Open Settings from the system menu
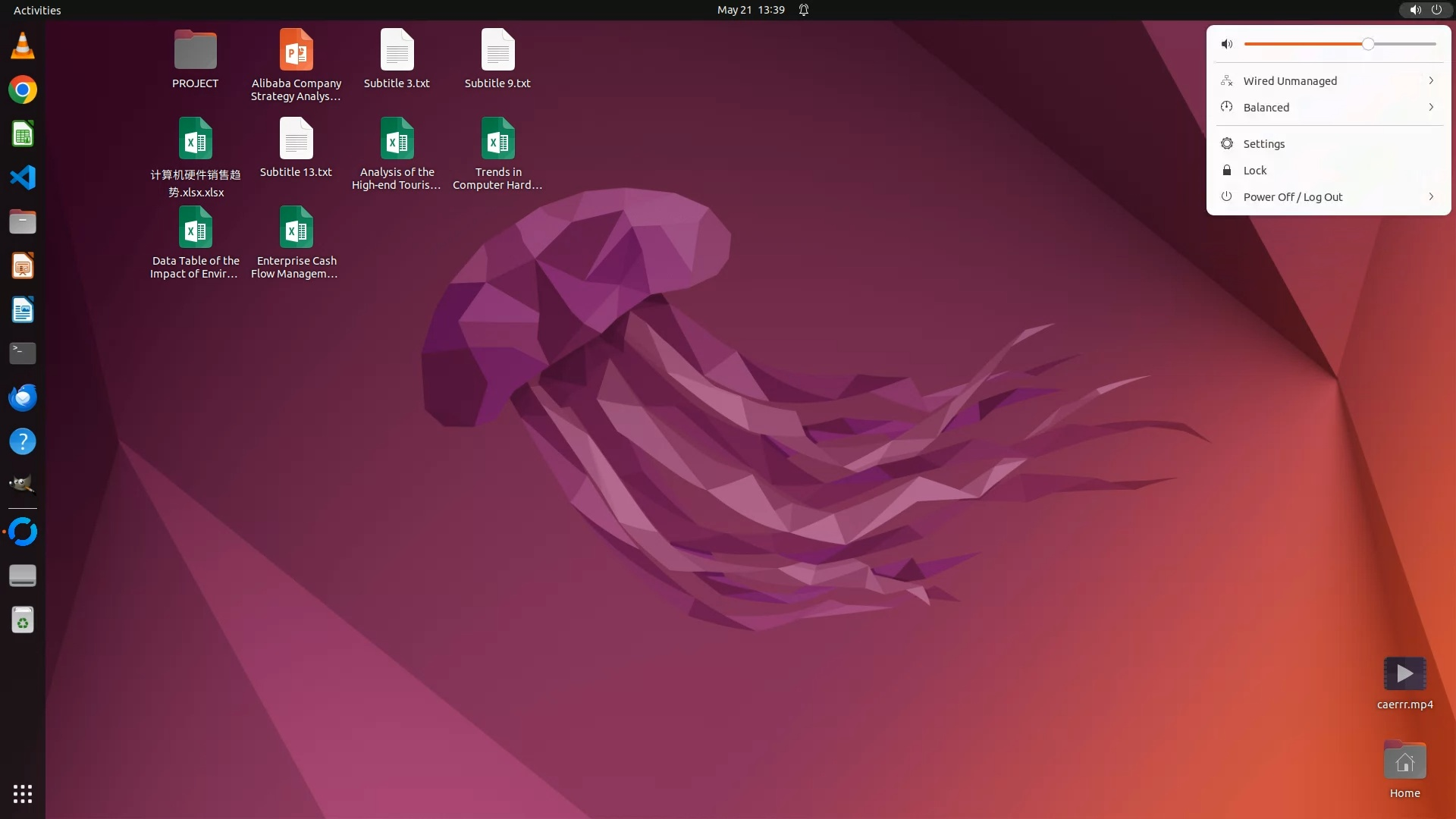The width and height of the screenshot is (1456, 819). pyautogui.click(x=1264, y=144)
